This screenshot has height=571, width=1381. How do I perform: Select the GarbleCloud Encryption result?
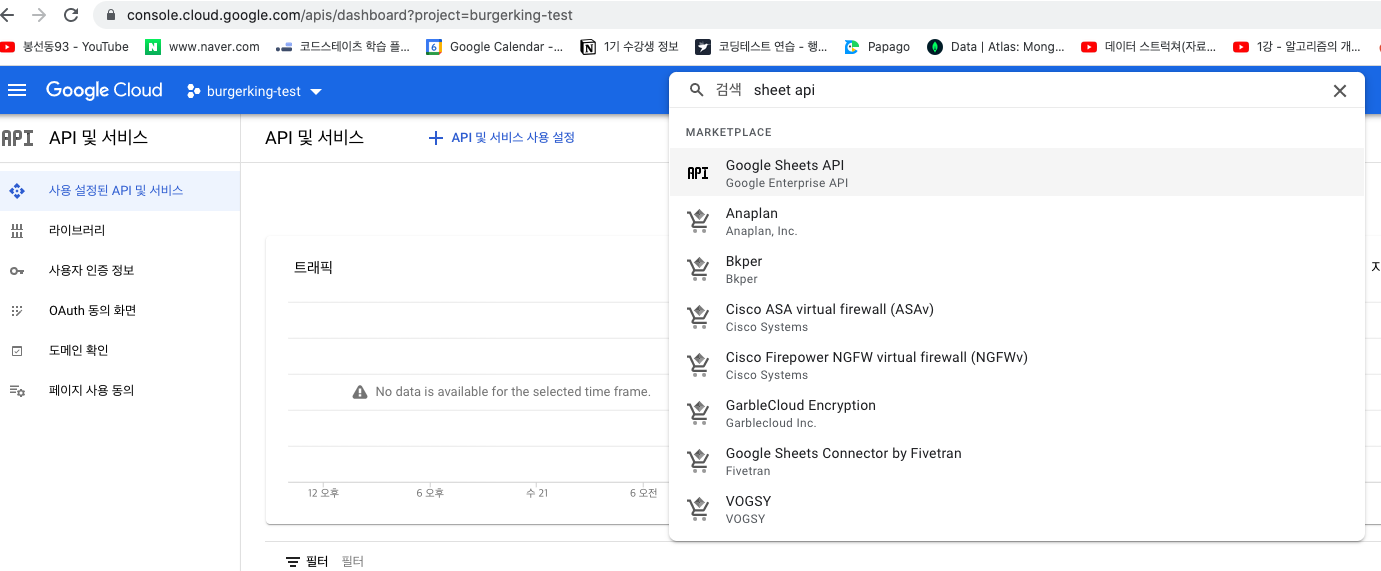click(x=1016, y=413)
